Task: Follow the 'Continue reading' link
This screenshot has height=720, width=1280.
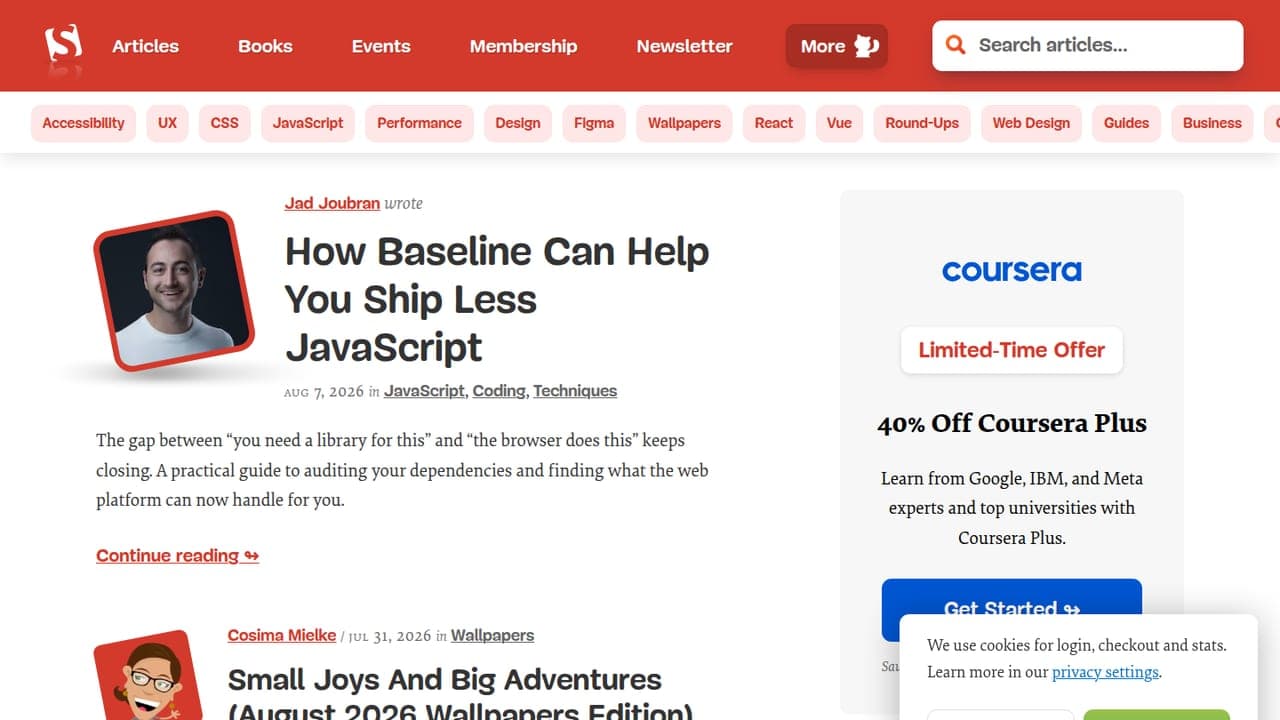Action: pos(177,556)
